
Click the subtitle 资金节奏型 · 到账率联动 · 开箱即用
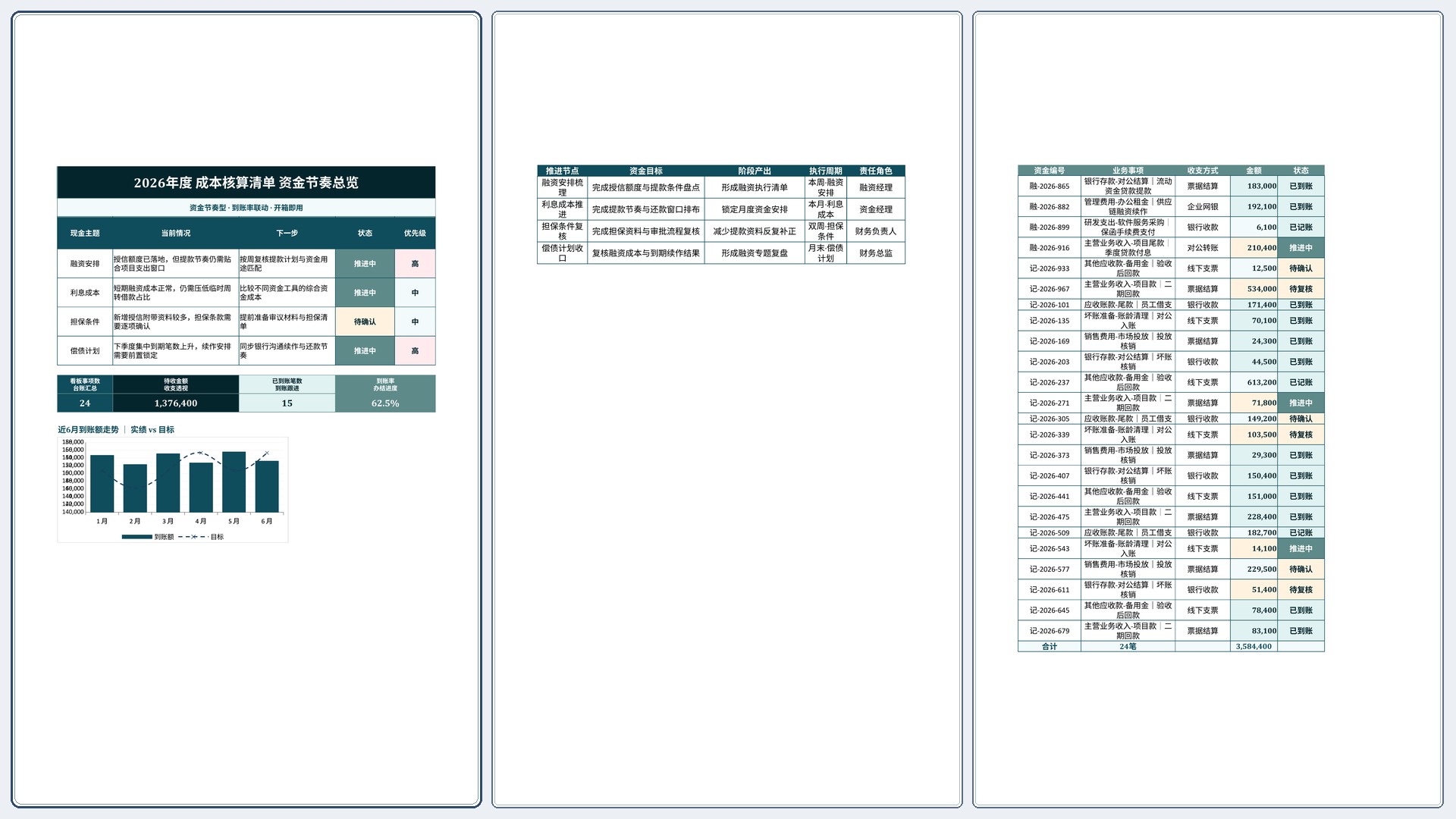pyautogui.click(x=246, y=208)
